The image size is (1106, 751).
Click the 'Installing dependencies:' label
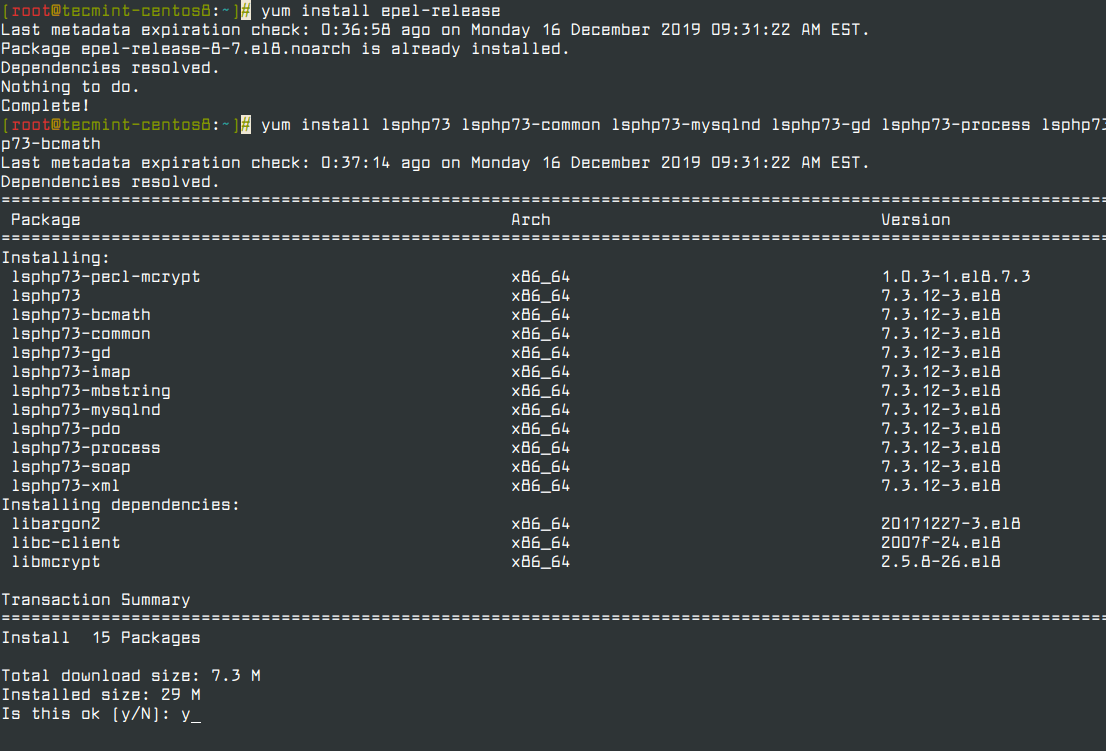pos(121,505)
